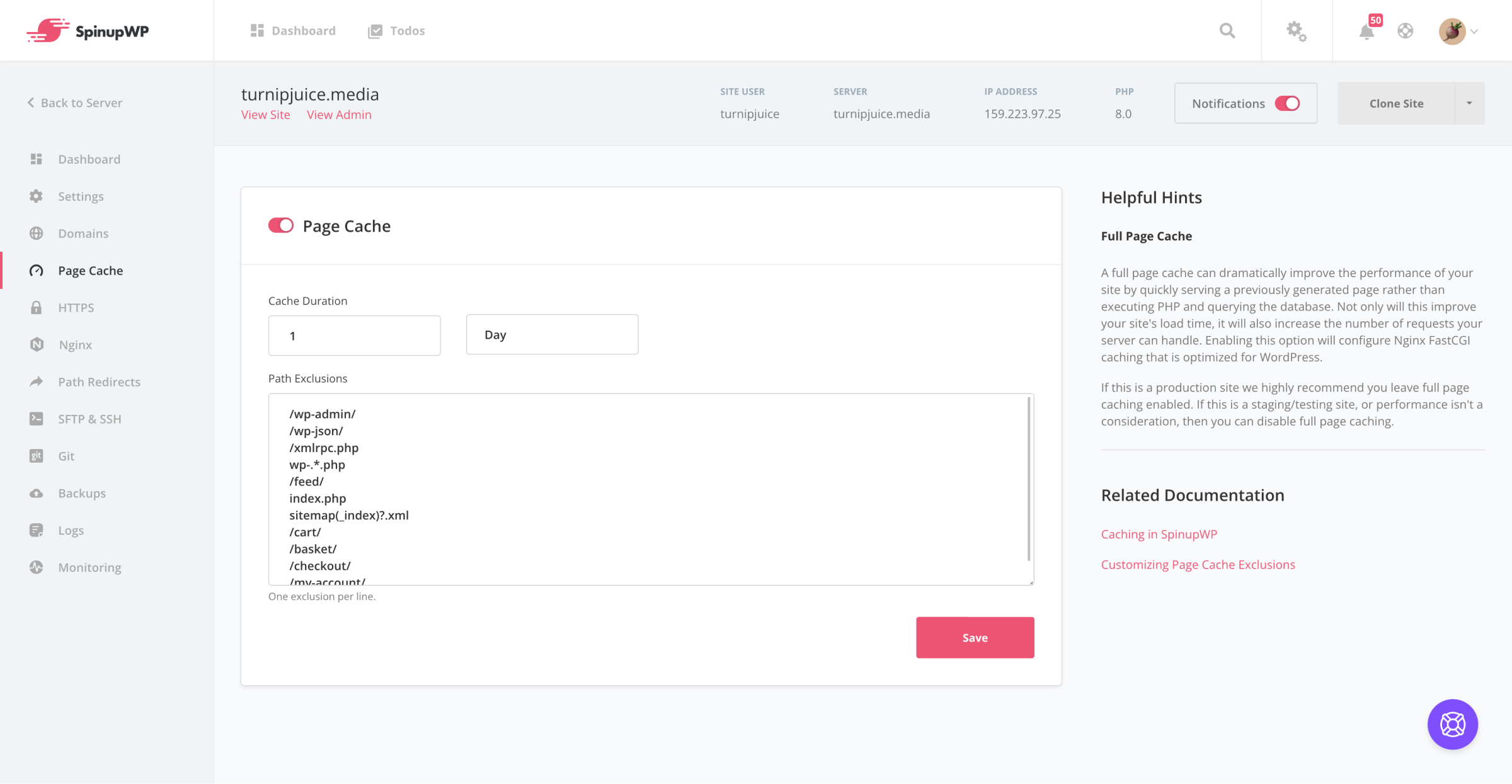The width and height of the screenshot is (1512, 784).
Task: Click the Save button
Action: point(975,637)
